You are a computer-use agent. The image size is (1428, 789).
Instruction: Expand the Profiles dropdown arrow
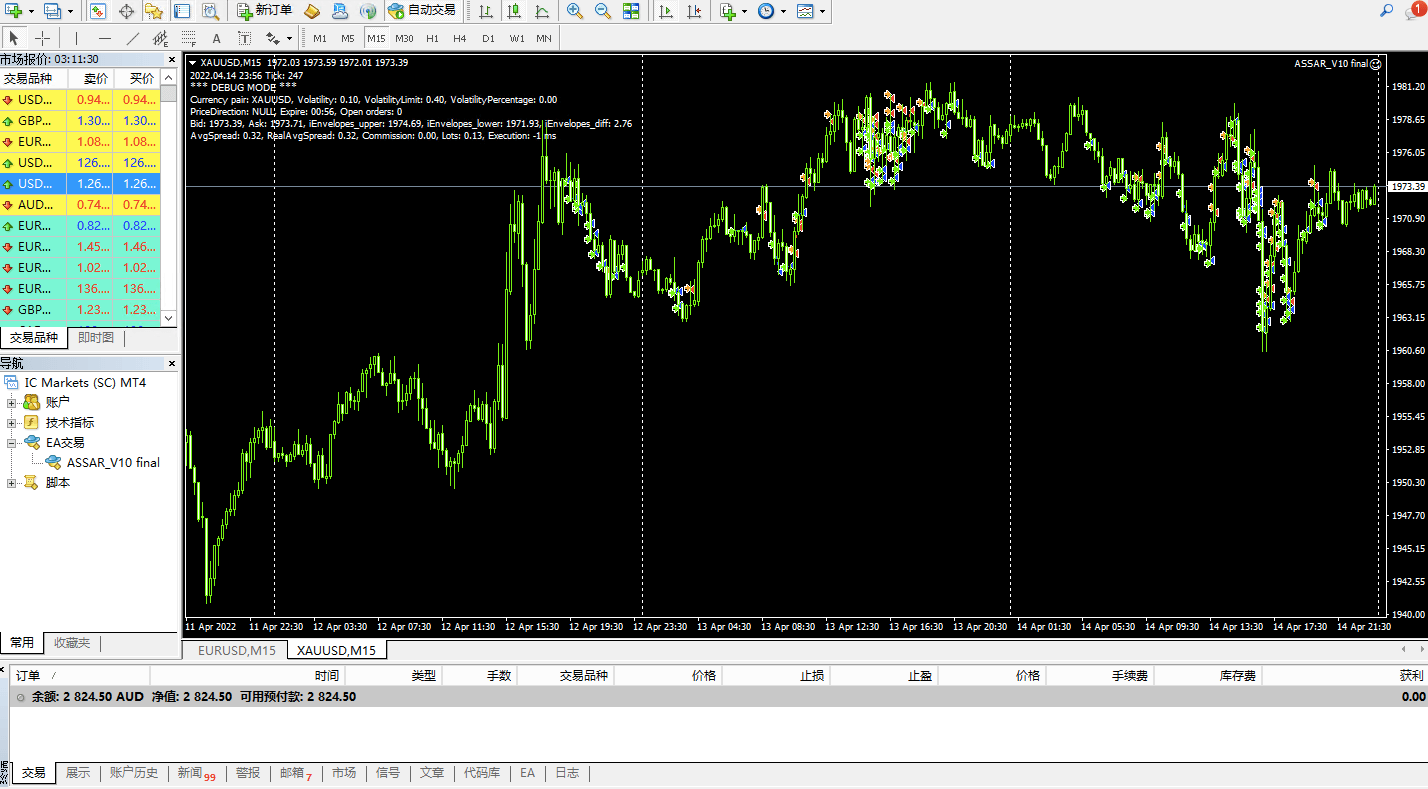click(69, 11)
